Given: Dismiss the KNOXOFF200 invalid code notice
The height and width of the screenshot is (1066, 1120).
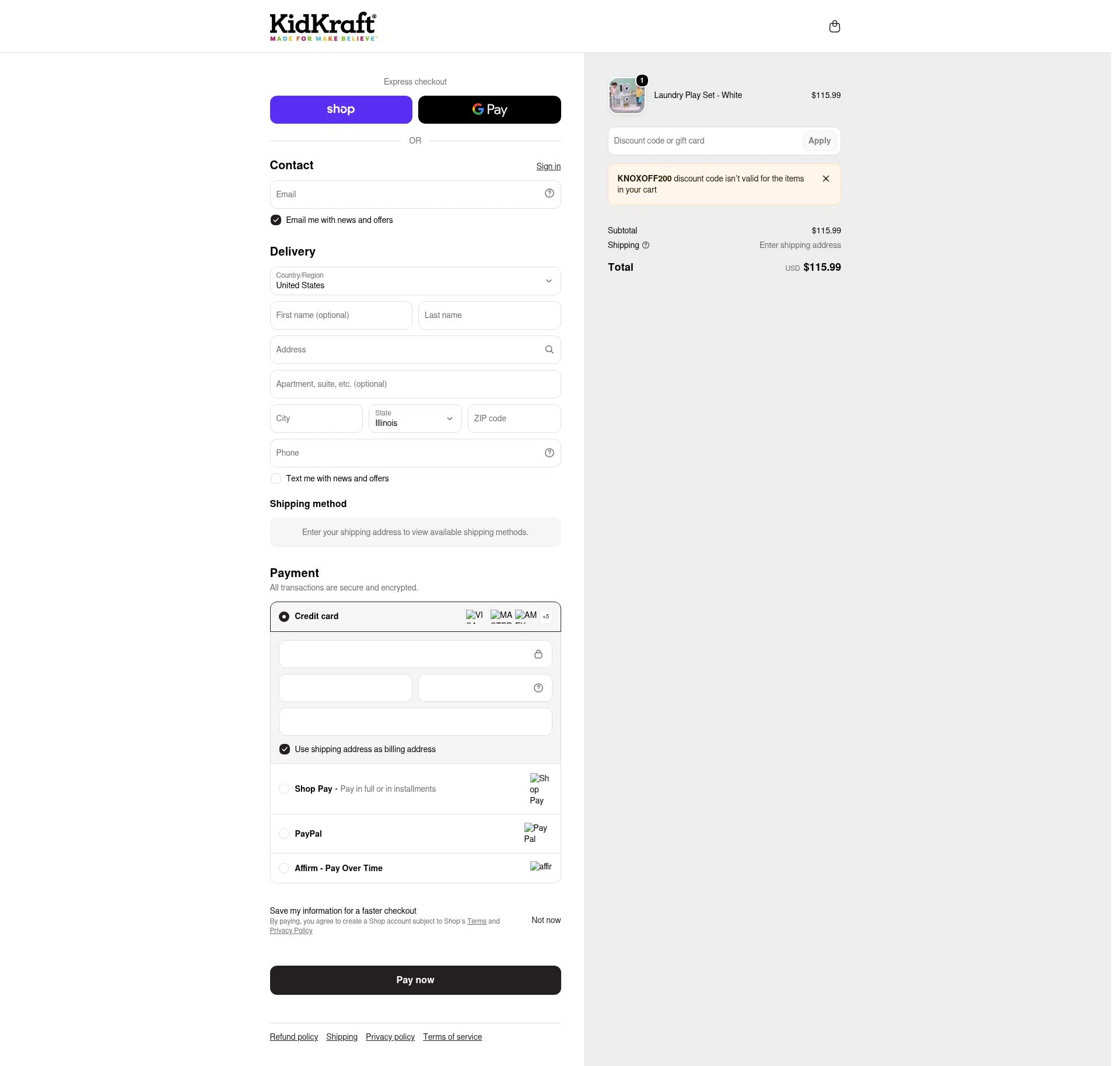Looking at the screenshot, I should [825, 179].
